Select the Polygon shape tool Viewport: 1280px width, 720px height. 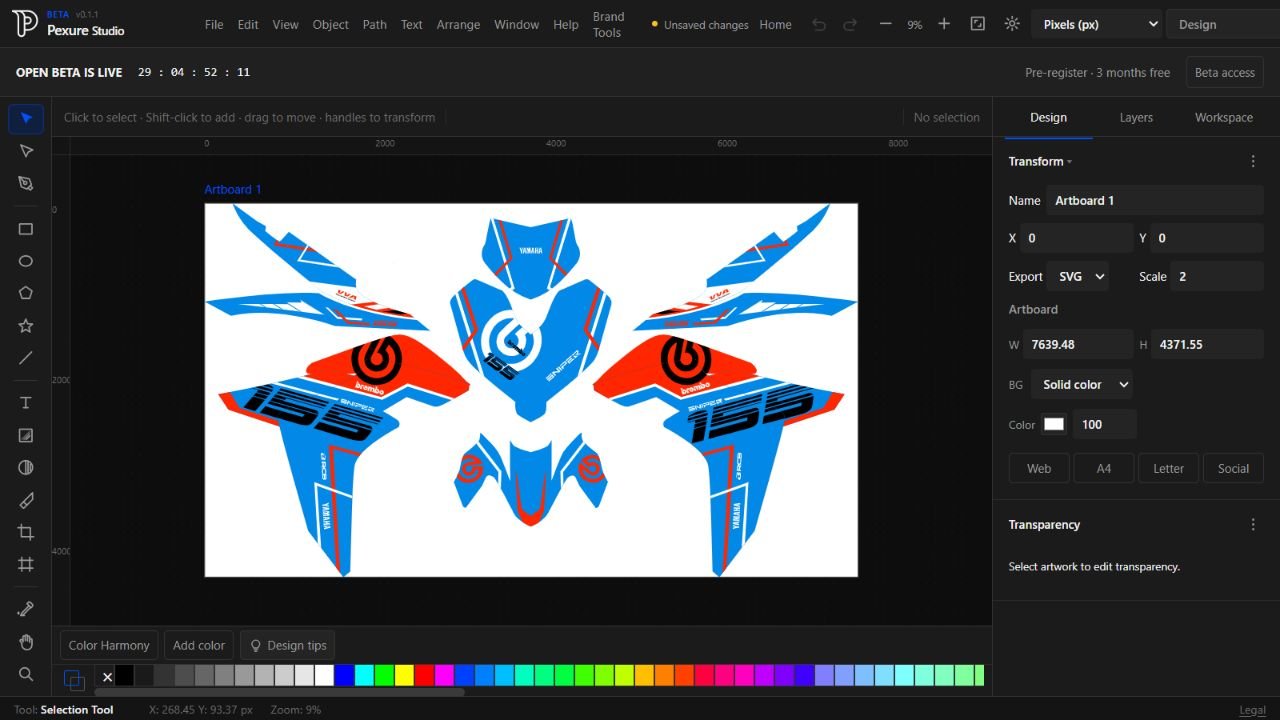click(26, 293)
